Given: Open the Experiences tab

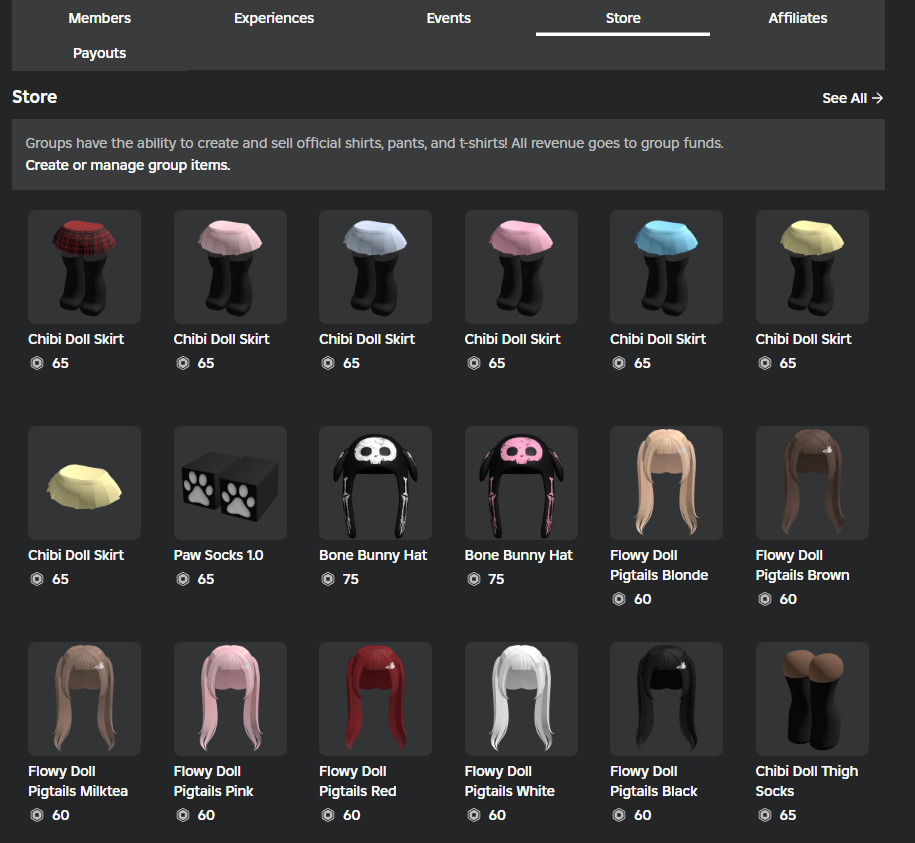Looking at the screenshot, I should [x=273, y=17].
